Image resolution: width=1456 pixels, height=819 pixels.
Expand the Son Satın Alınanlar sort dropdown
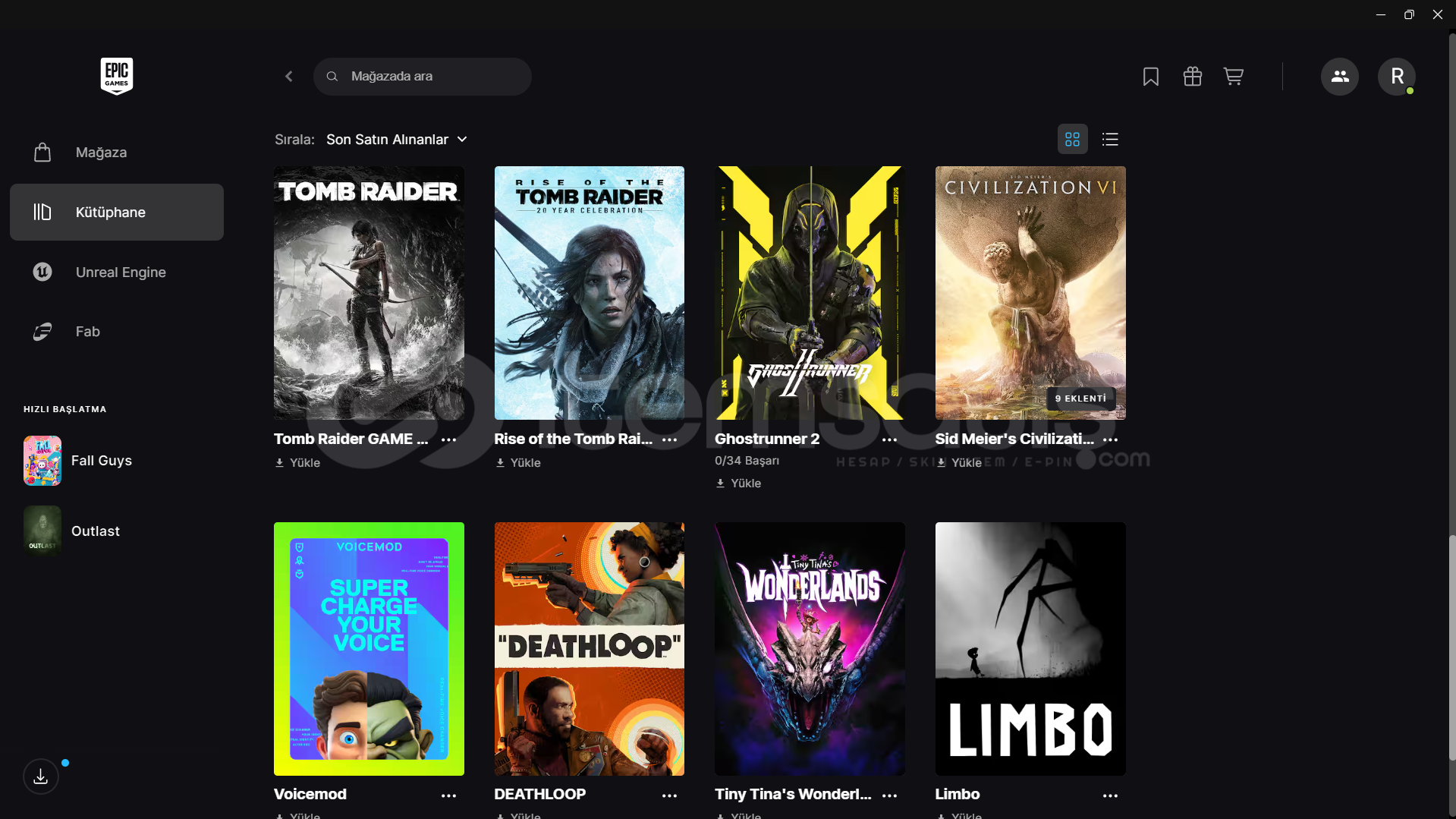[397, 140]
